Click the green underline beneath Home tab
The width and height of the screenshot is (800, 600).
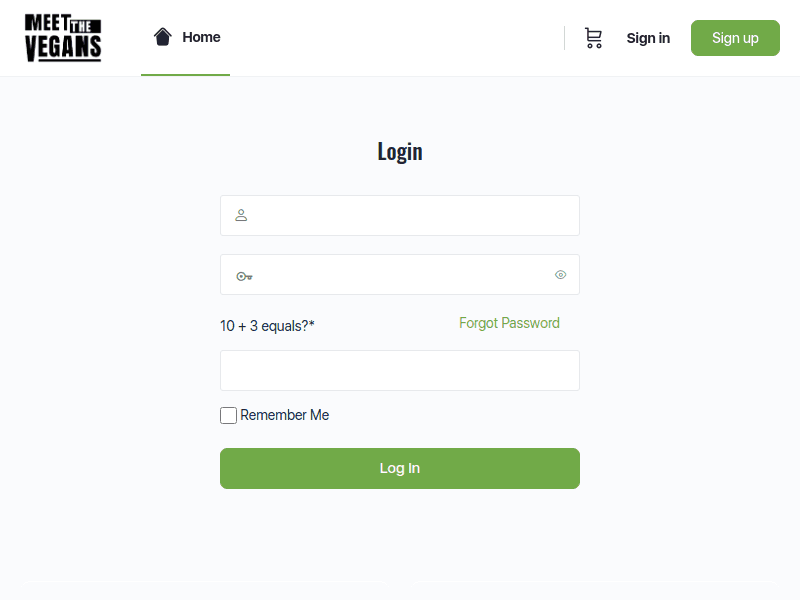coord(185,75)
